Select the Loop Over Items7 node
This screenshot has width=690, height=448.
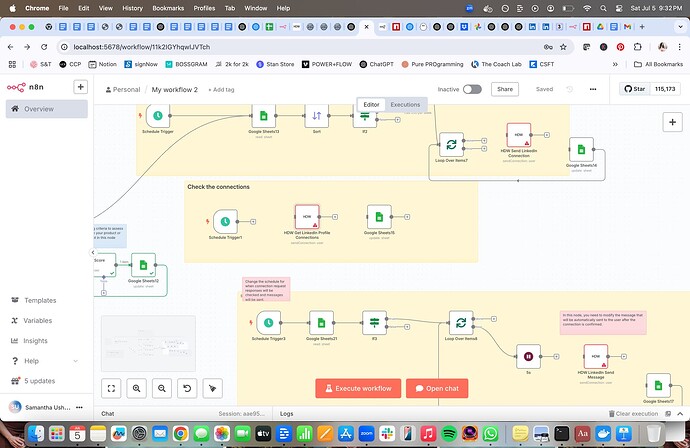(451, 144)
